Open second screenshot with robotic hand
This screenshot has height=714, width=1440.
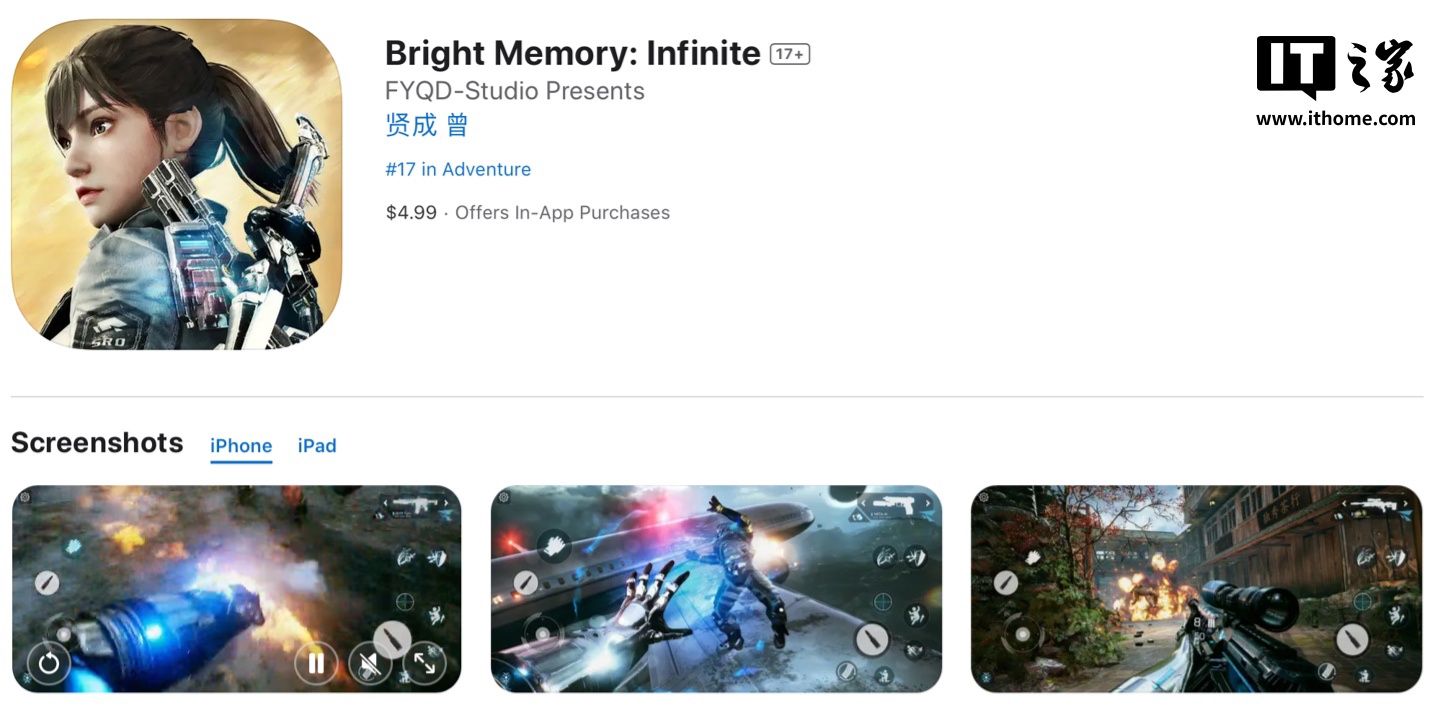point(716,589)
